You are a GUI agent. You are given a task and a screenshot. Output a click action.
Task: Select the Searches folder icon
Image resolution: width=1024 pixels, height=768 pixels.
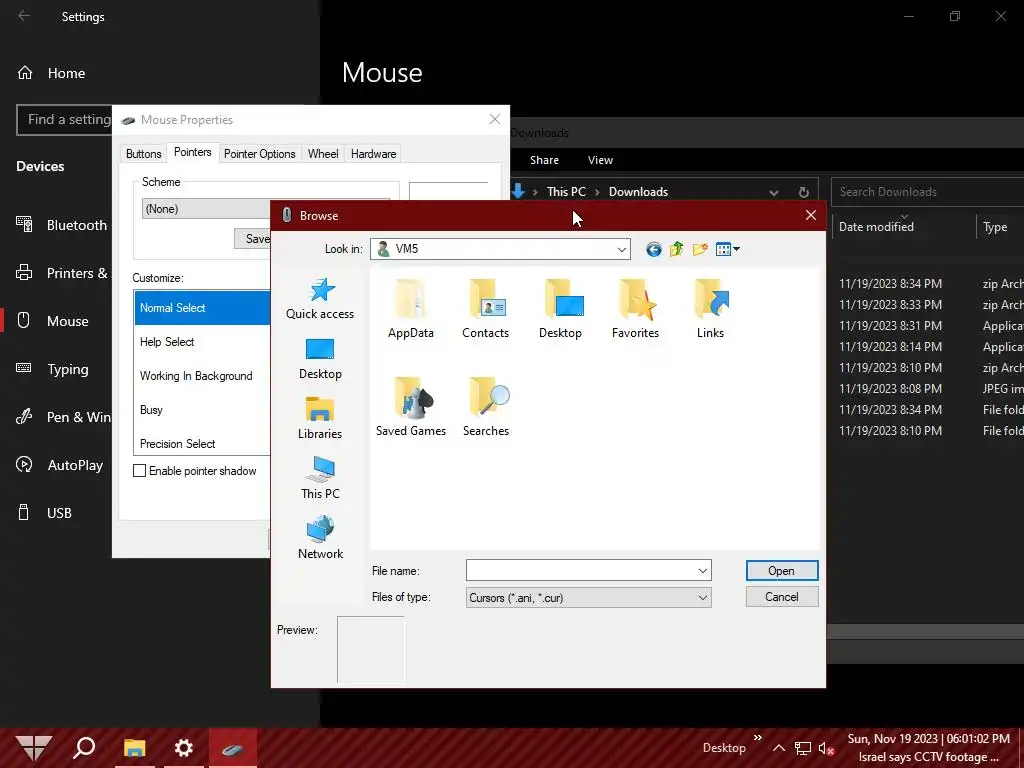click(486, 406)
